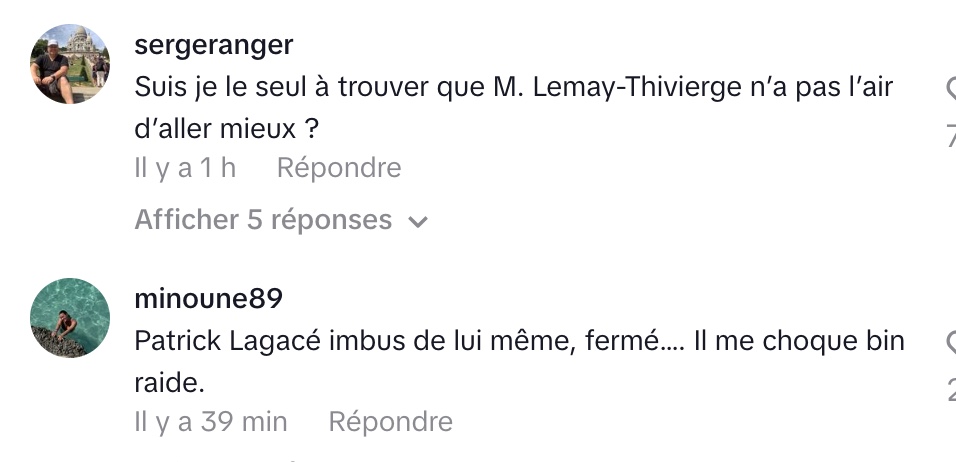Click the "Il y a 1 h" timestamp

[185, 168]
